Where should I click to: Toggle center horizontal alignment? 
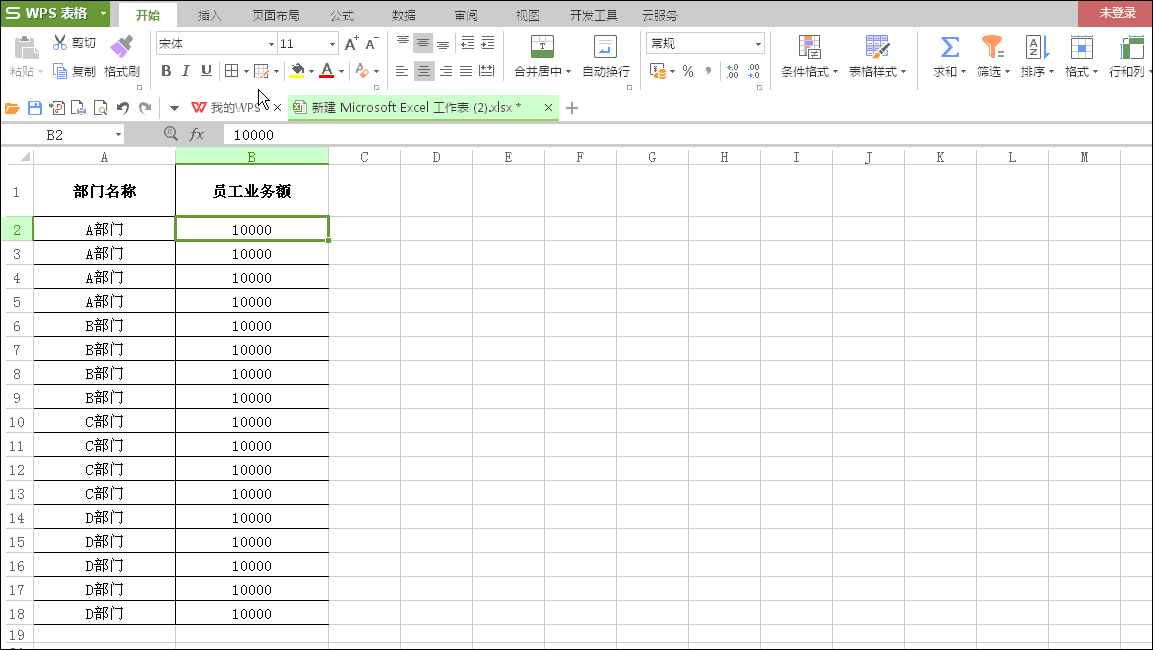coord(424,71)
